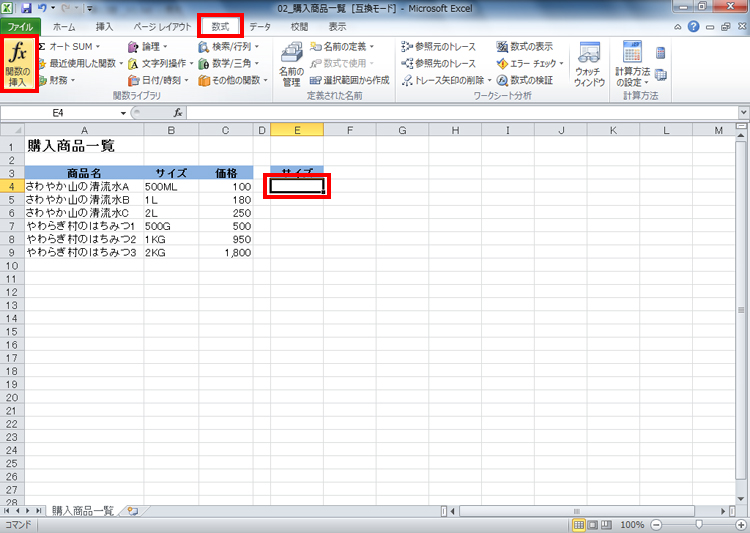Screen dimensions: 750x533
Task: Switch to Page Layout view in status bar
Action: pos(593,525)
